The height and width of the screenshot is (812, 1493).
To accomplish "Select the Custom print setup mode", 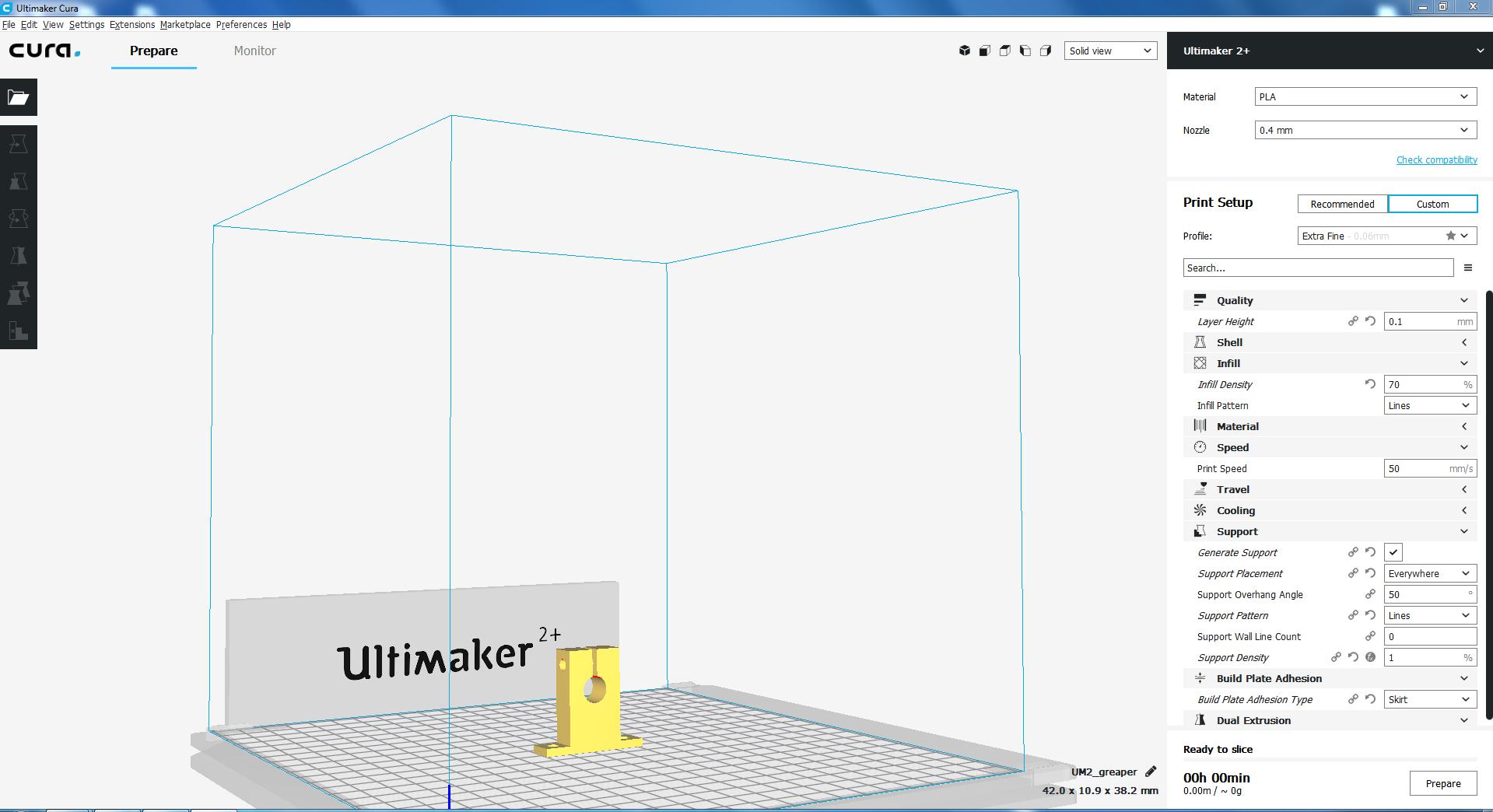I will [1432, 204].
